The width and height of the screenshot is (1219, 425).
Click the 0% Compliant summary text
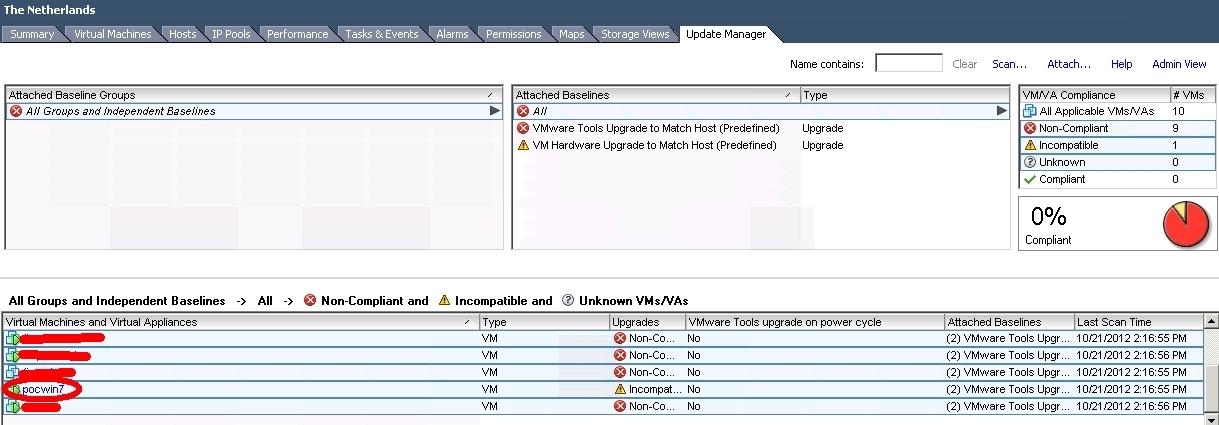click(1049, 225)
